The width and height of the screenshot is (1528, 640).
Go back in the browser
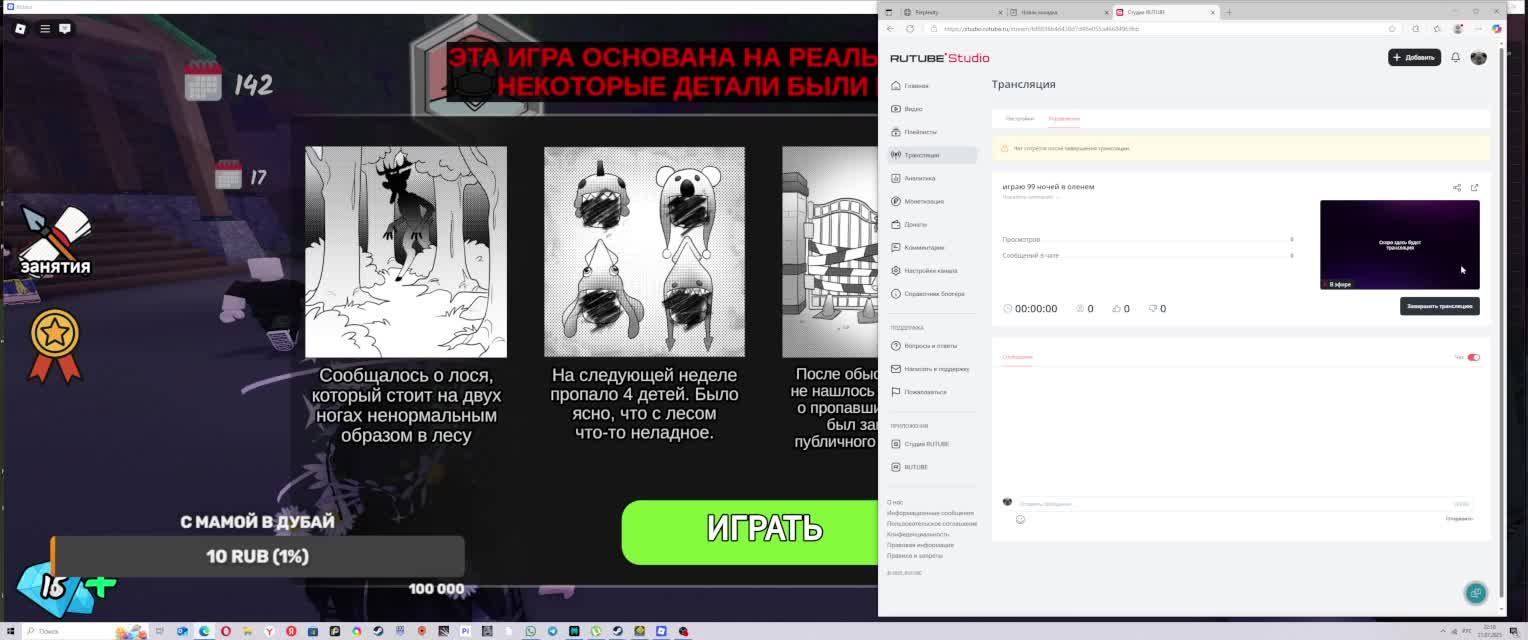point(890,29)
